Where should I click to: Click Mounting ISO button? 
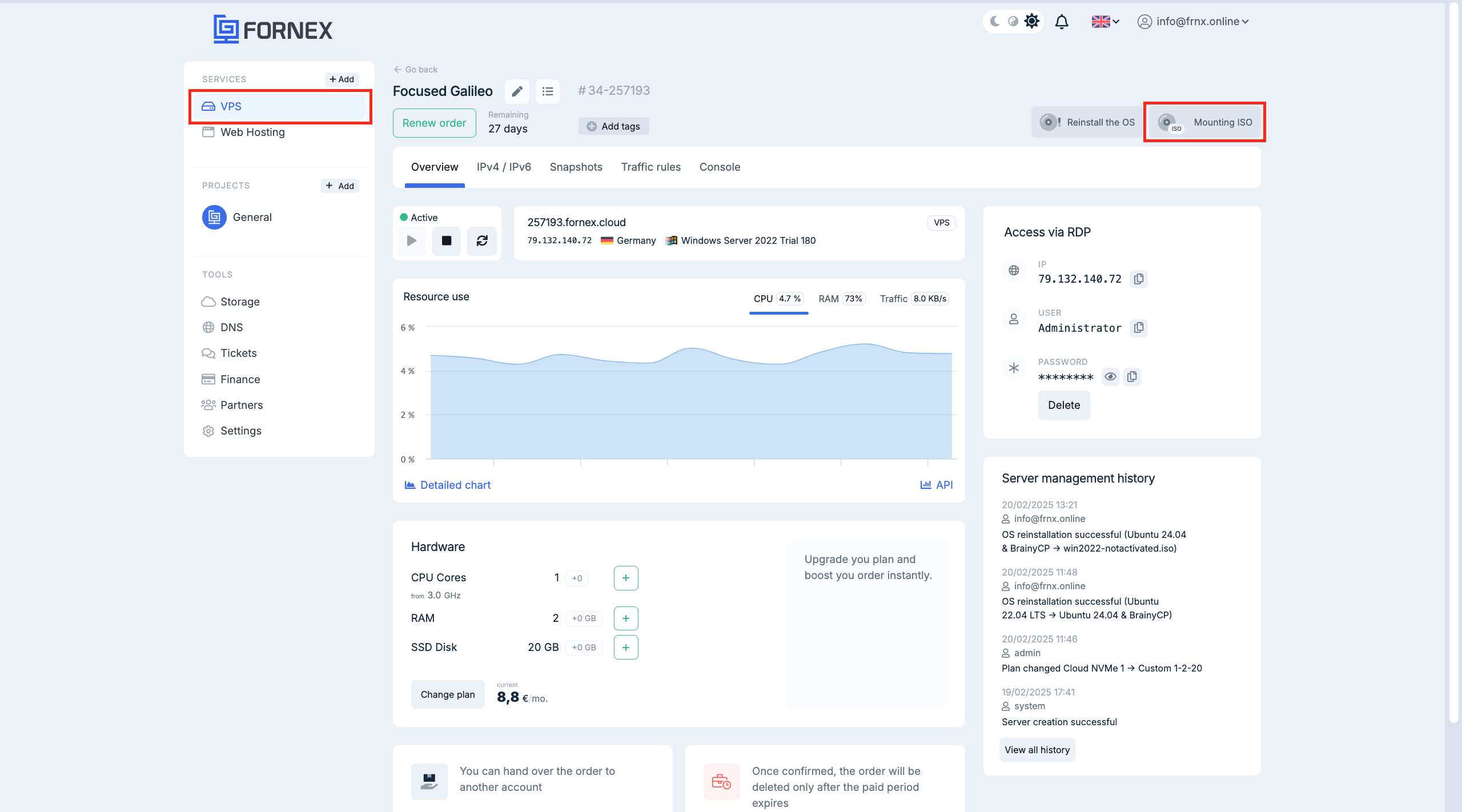coord(1205,122)
